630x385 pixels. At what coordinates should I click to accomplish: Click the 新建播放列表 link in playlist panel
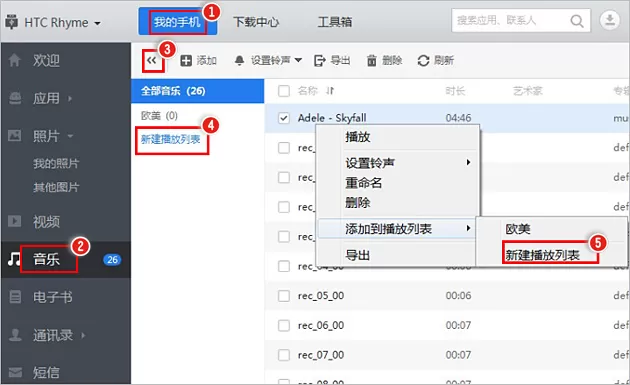(x=170, y=139)
